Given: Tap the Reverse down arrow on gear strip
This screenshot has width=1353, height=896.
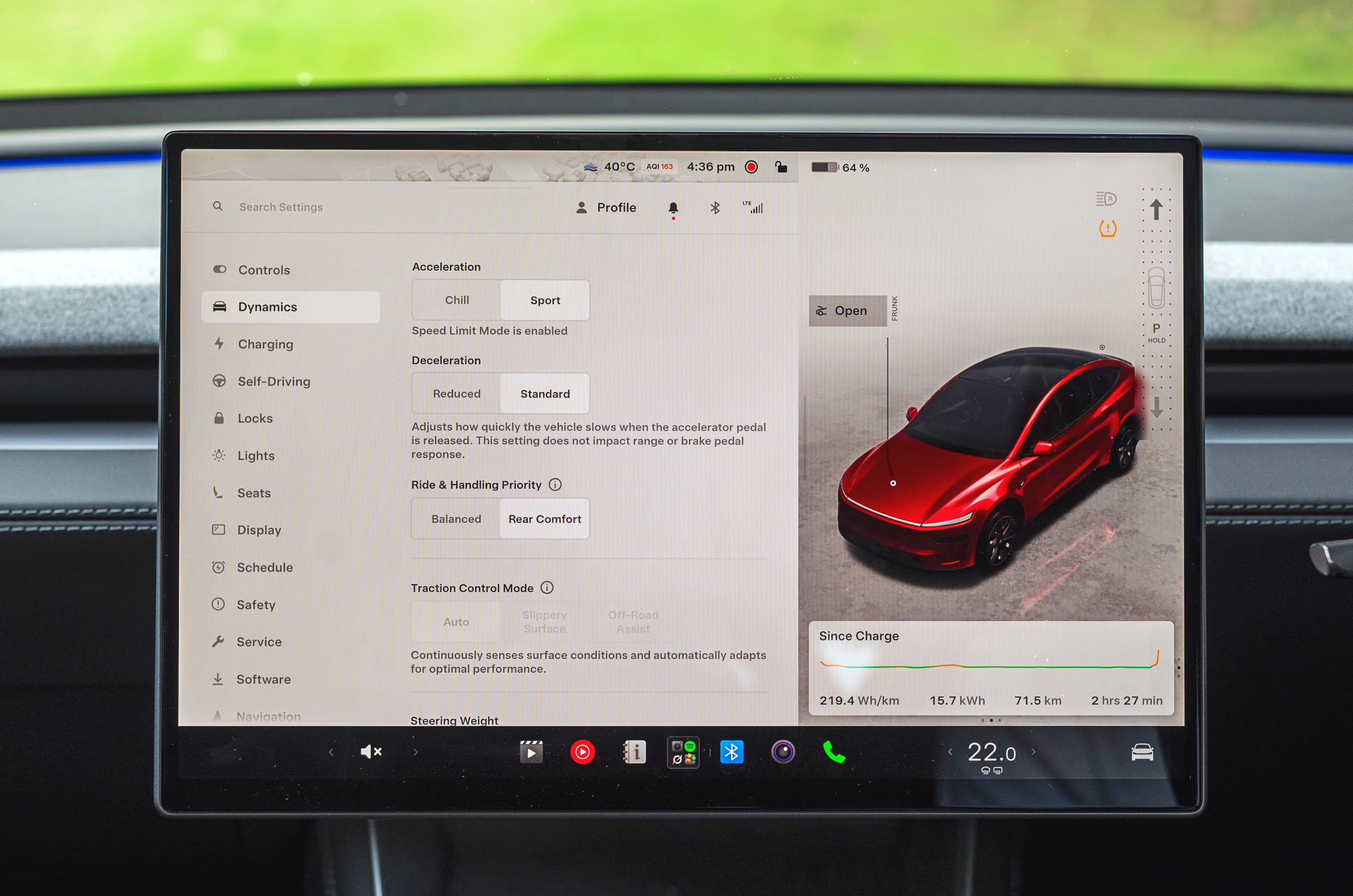Looking at the screenshot, I should coord(1156,407).
